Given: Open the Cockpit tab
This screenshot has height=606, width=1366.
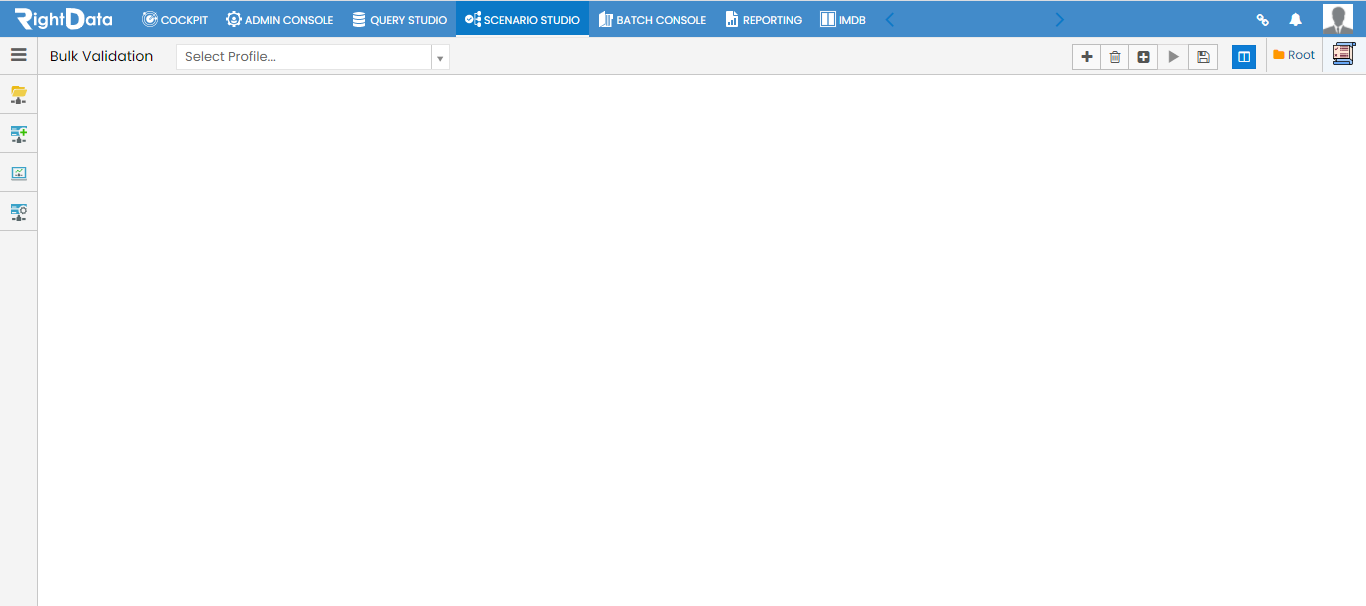Looking at the screenshot, I should pos(175,19).
